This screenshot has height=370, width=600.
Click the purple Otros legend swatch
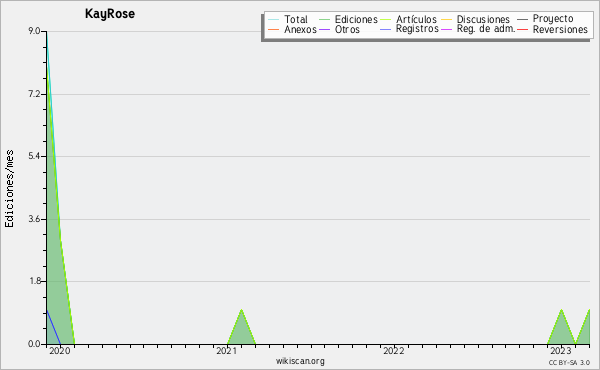[x=324, y=29]
